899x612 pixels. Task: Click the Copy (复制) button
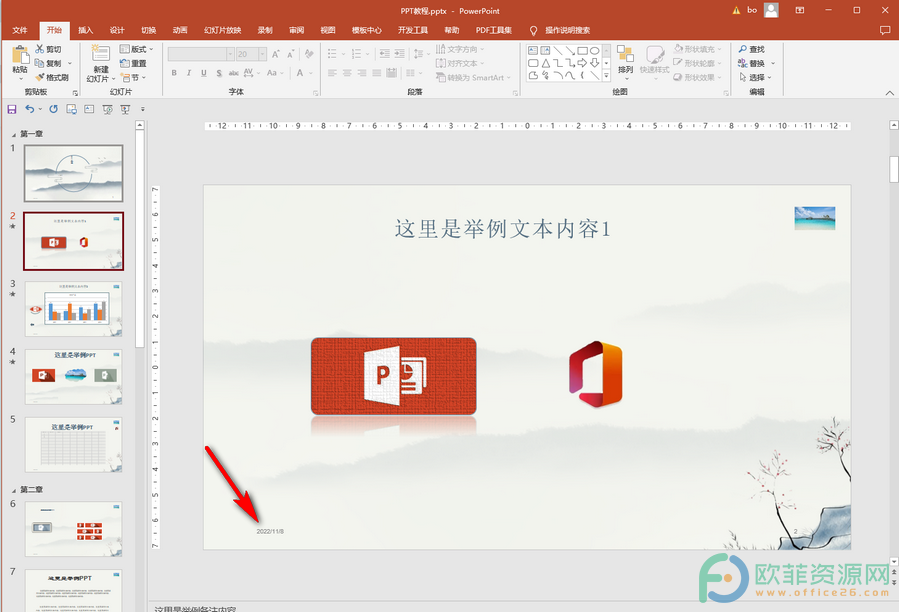click(48, 63)
